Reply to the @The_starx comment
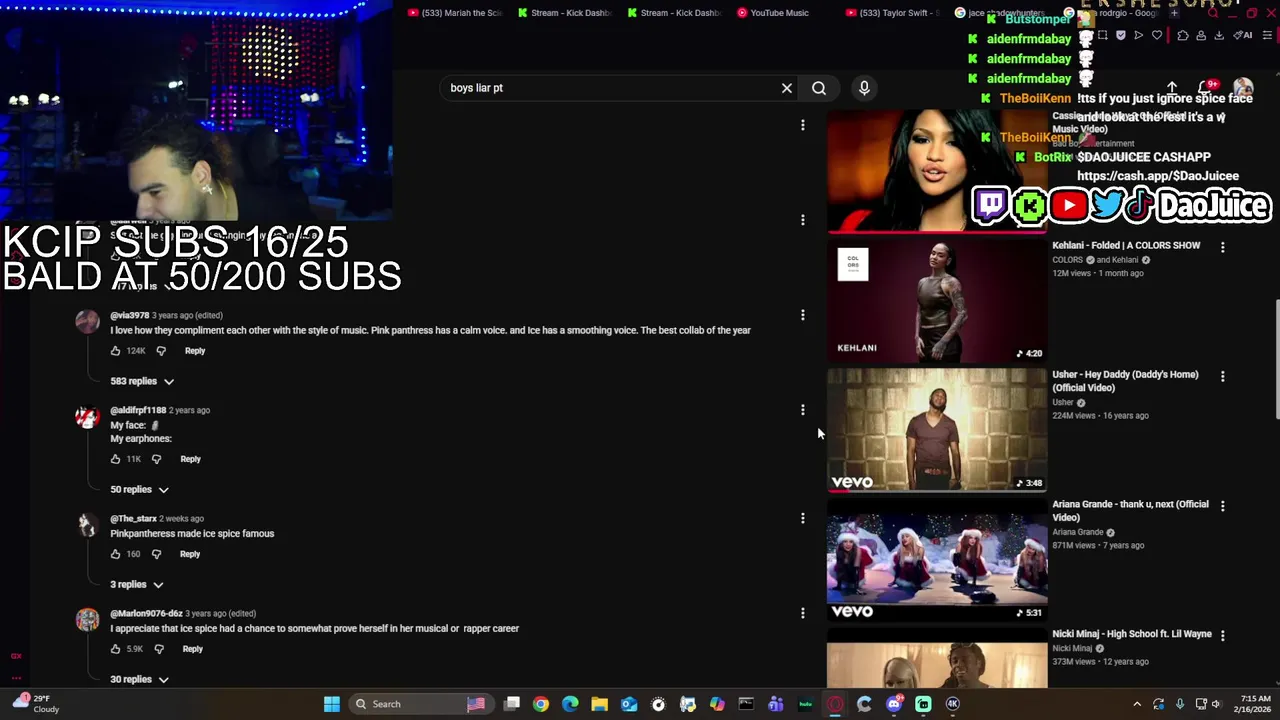This screenshot has width=1280, height=720. (190, 554)
